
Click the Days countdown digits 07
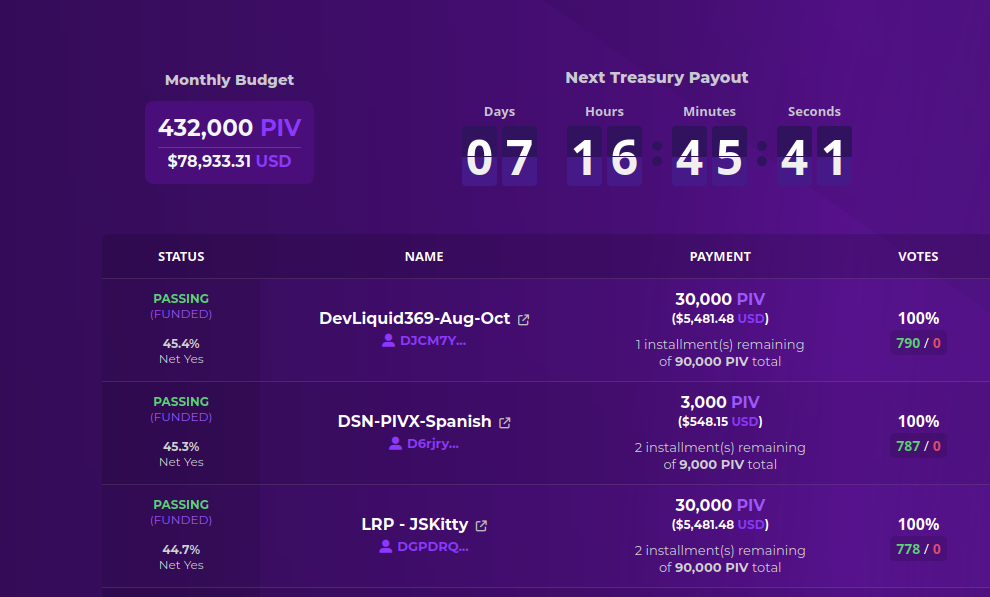(x=499, y=156)
